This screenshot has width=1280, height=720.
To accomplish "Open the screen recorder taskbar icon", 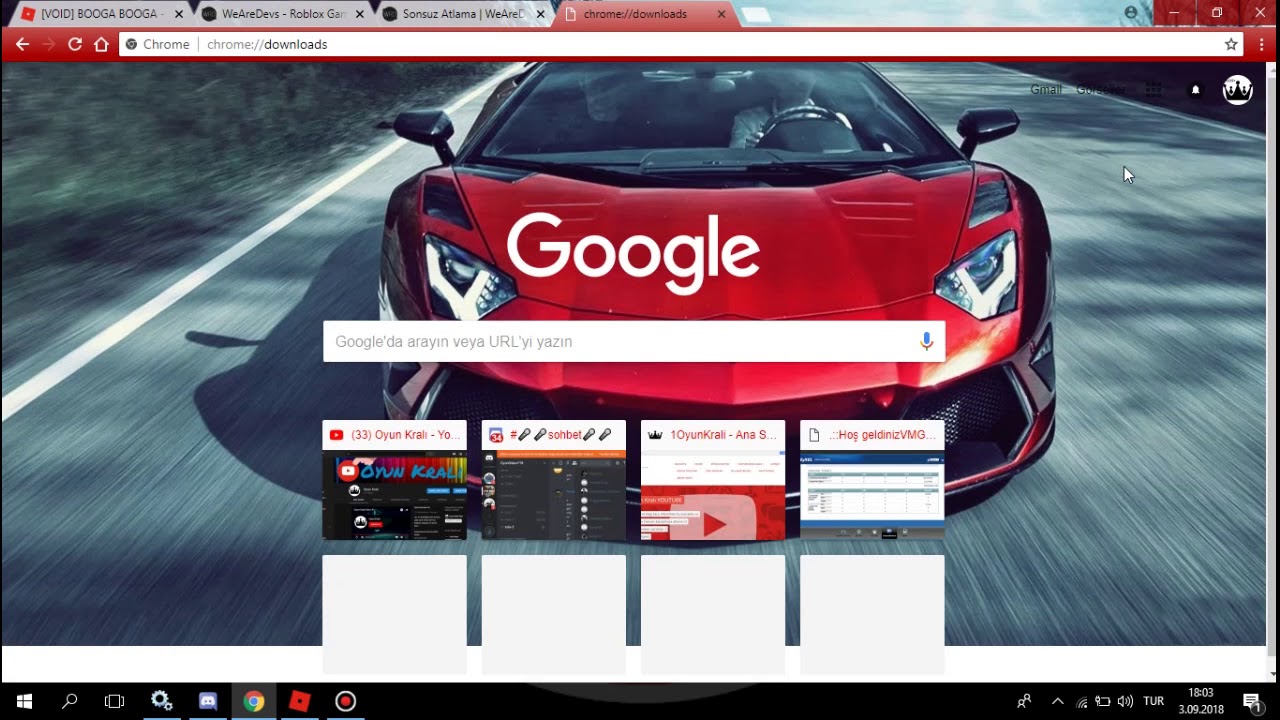I will point(346,701).
